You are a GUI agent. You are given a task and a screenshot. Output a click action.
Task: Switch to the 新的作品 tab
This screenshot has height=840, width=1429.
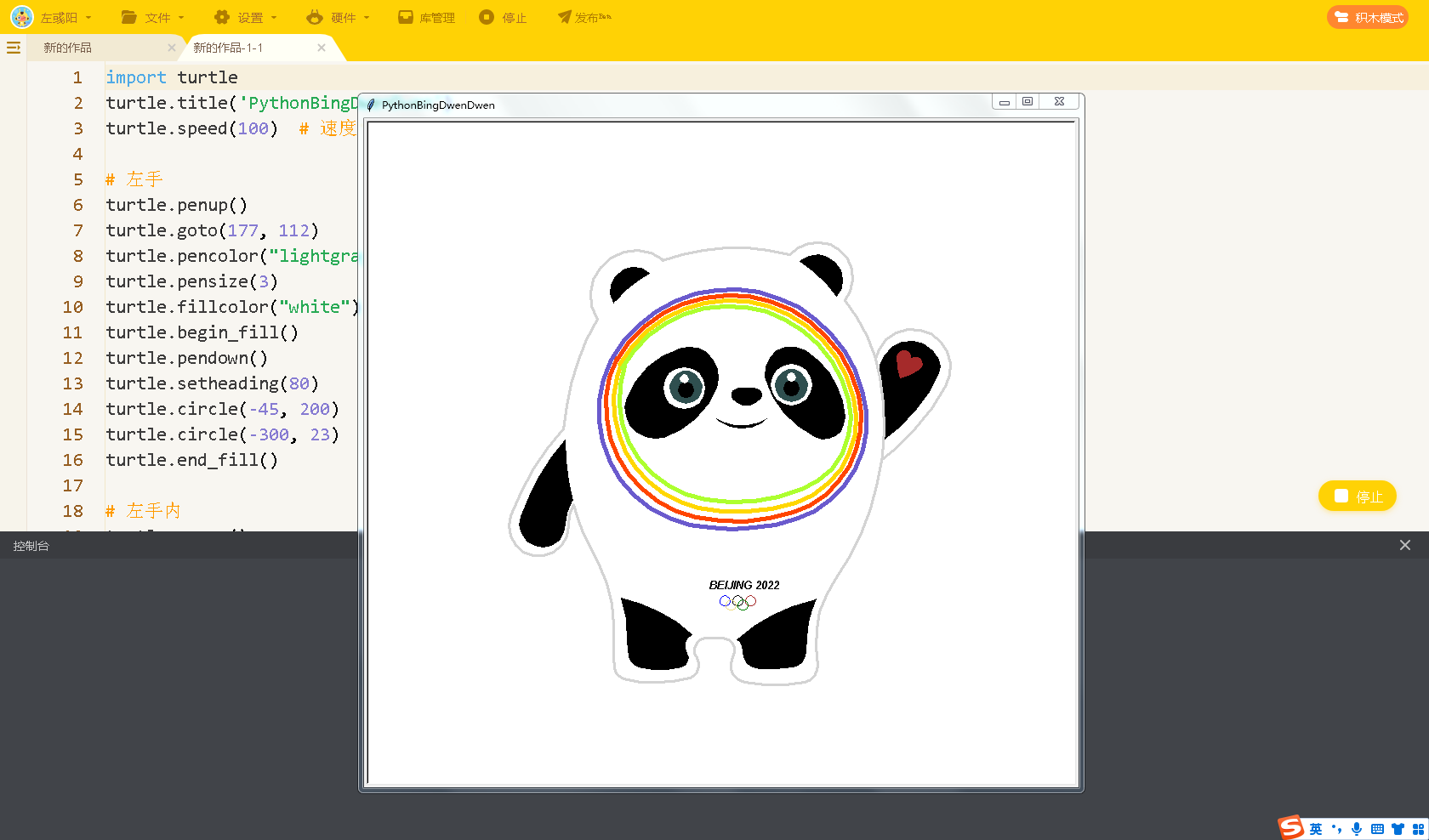(x=67, y=48)
